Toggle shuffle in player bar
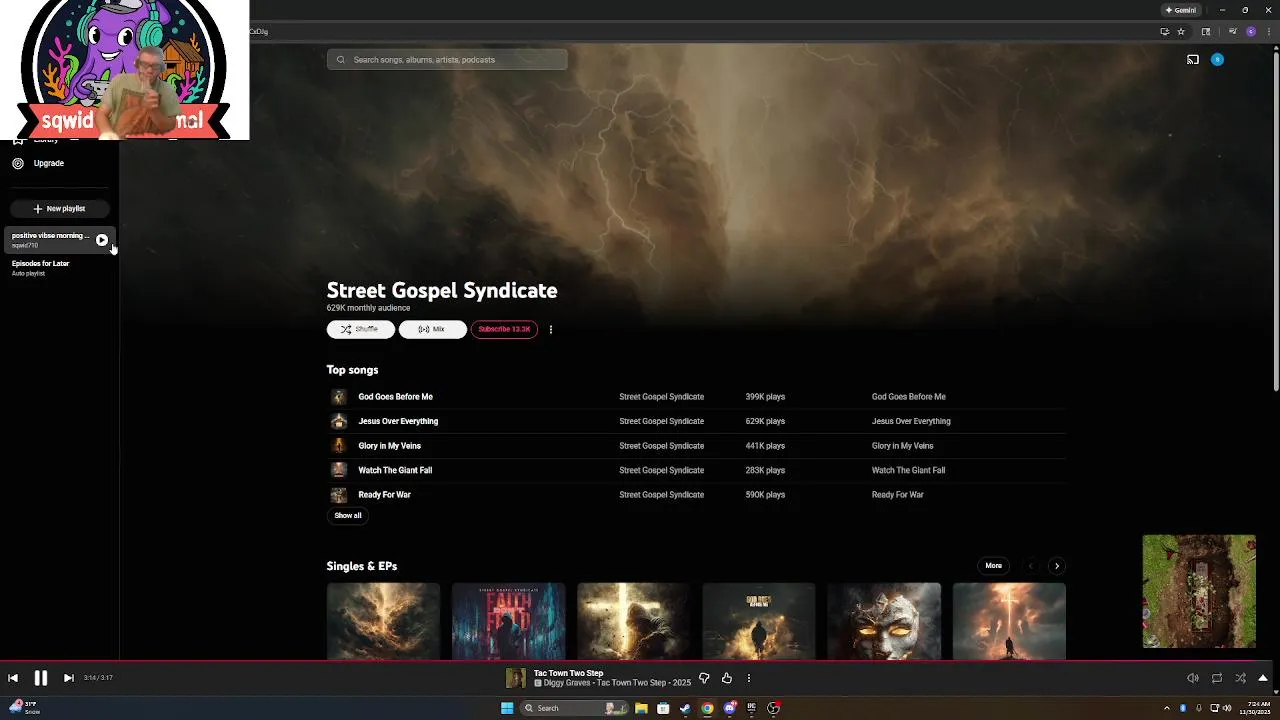The height and width of the screenshot is (720, 1280). tap(1240, 678)
